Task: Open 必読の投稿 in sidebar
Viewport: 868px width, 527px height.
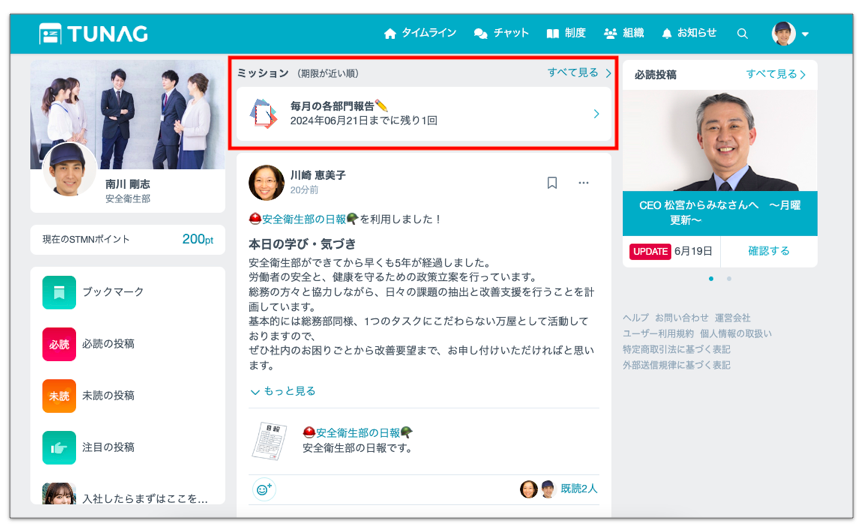Action: [108, 344]
